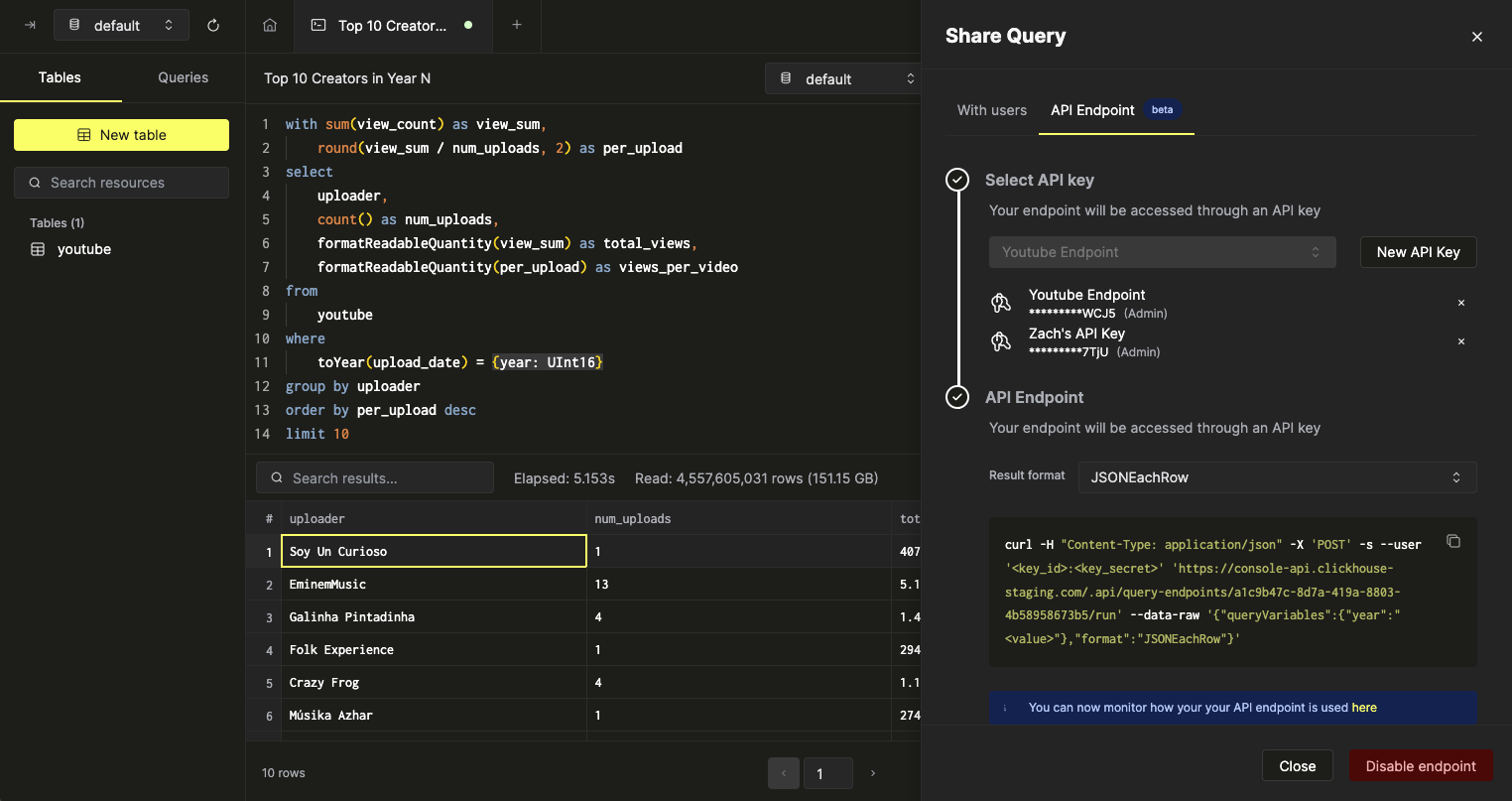Create a New API Key

1418,252
